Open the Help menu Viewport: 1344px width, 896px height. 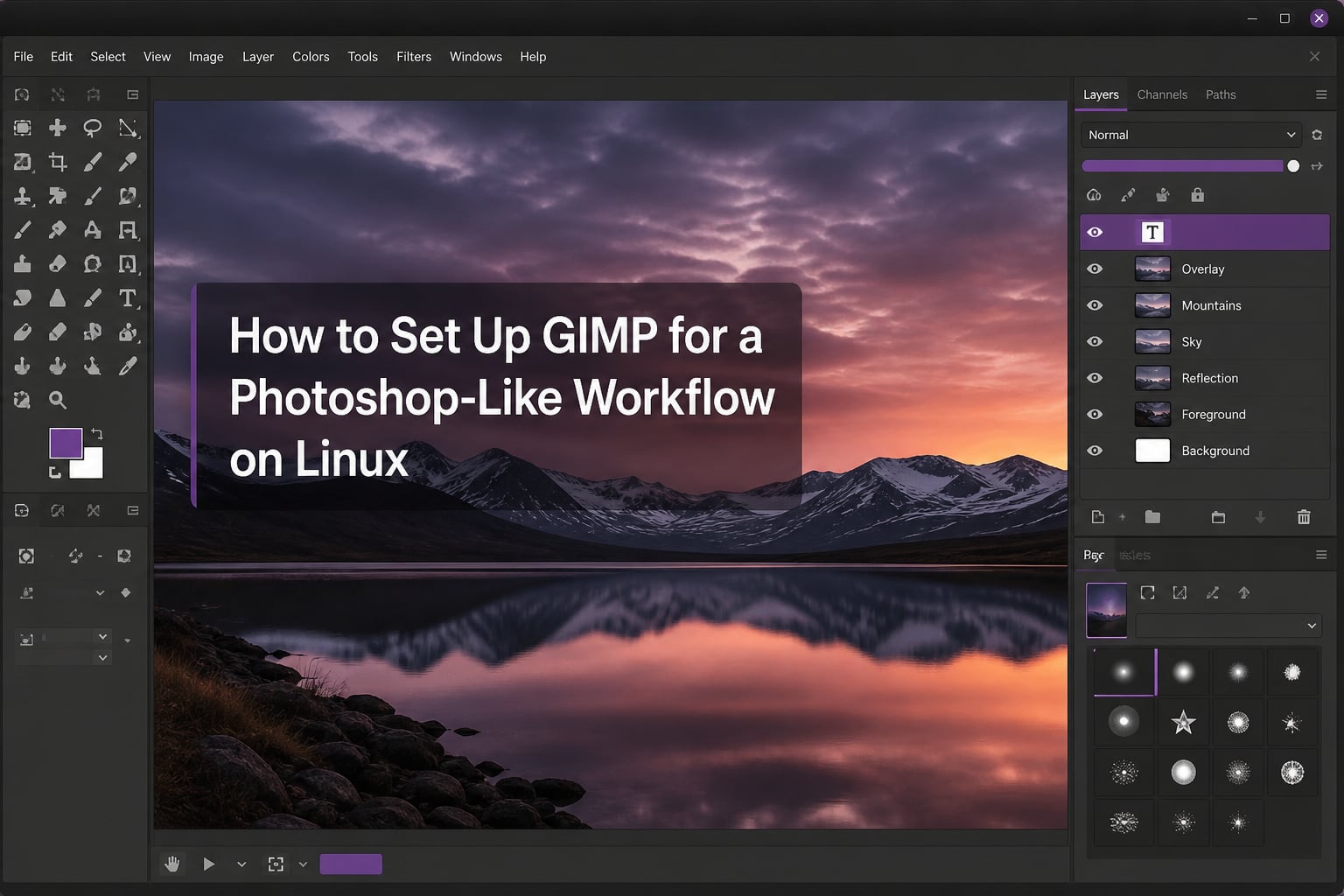[x=533, y=56]
